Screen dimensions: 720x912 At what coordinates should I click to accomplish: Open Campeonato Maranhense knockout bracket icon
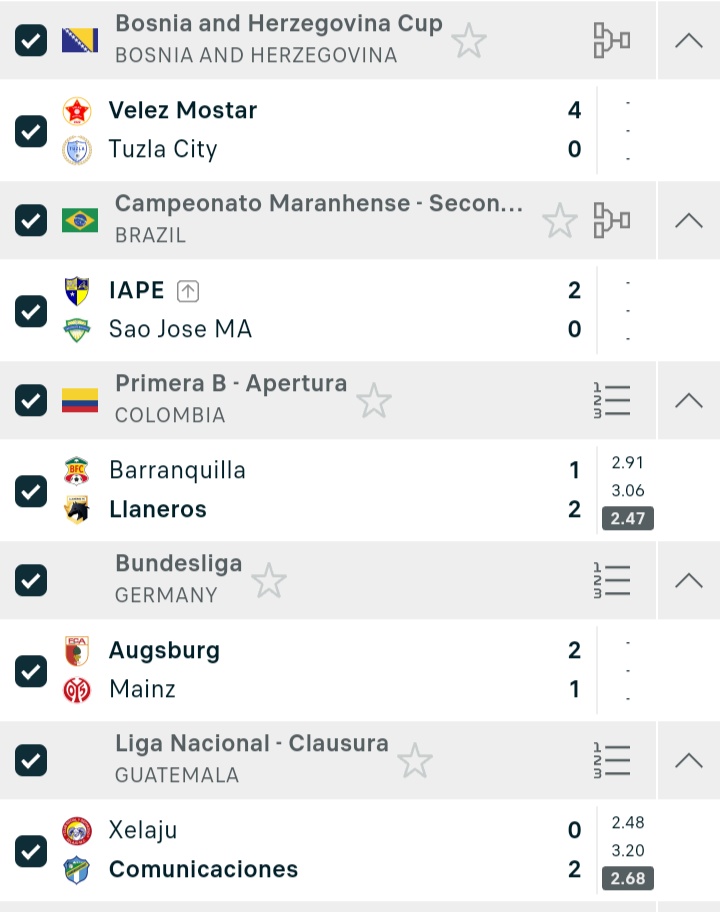pyautogui.click(x=611, y=220)
